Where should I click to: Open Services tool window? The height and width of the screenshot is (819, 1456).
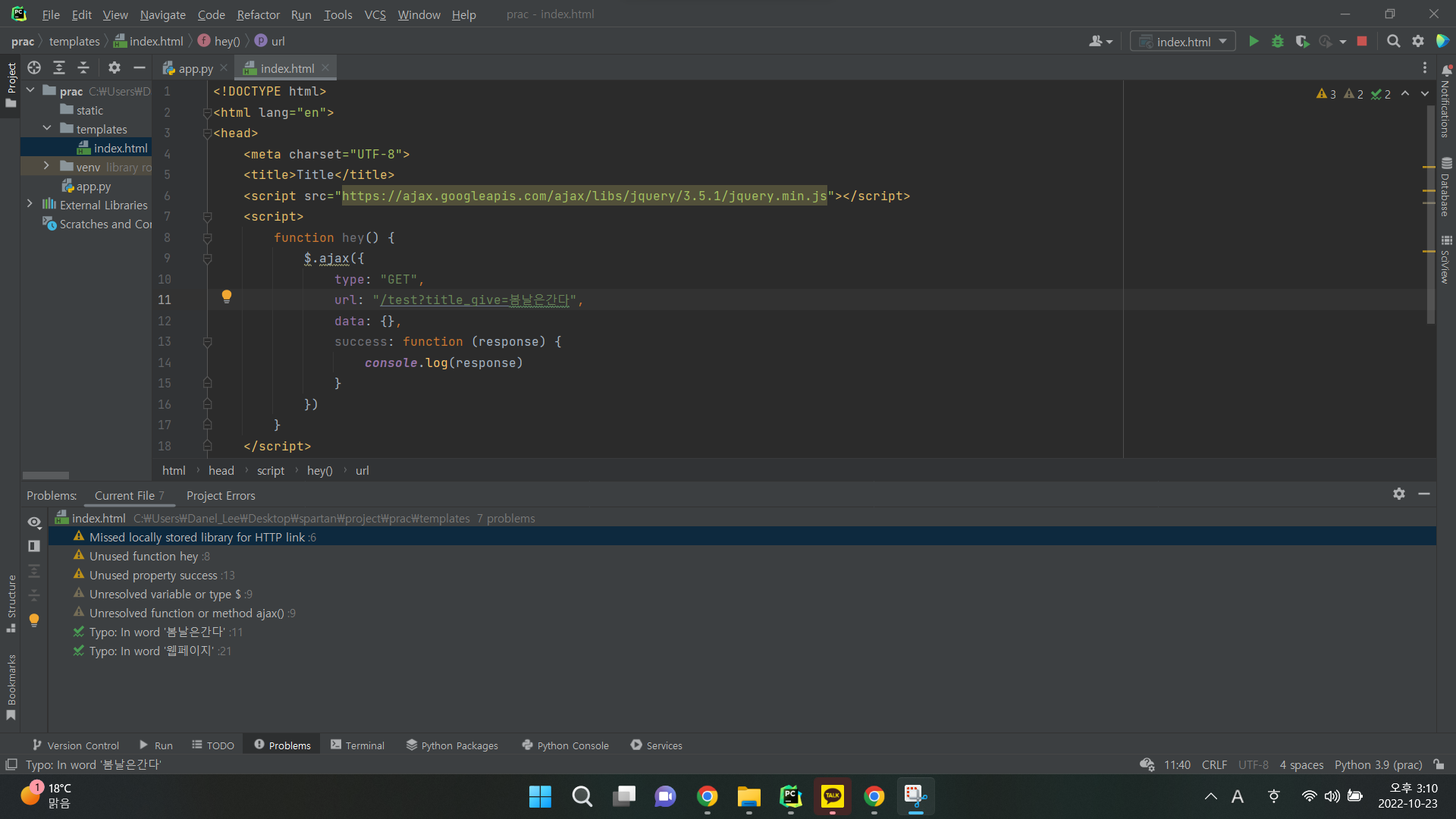coord(657,745)
